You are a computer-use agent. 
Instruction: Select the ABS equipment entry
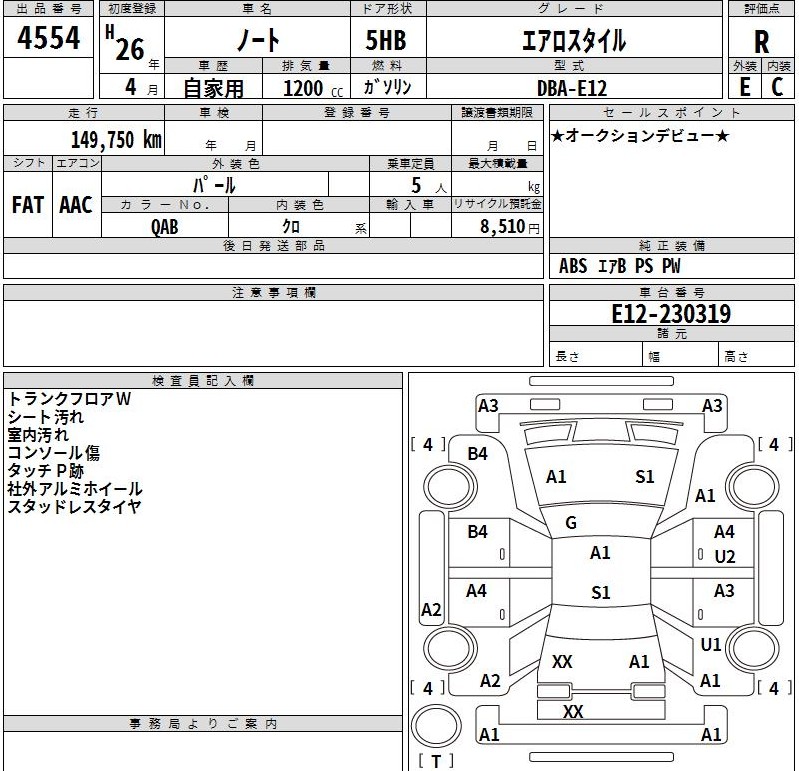(x=573, y=265)
